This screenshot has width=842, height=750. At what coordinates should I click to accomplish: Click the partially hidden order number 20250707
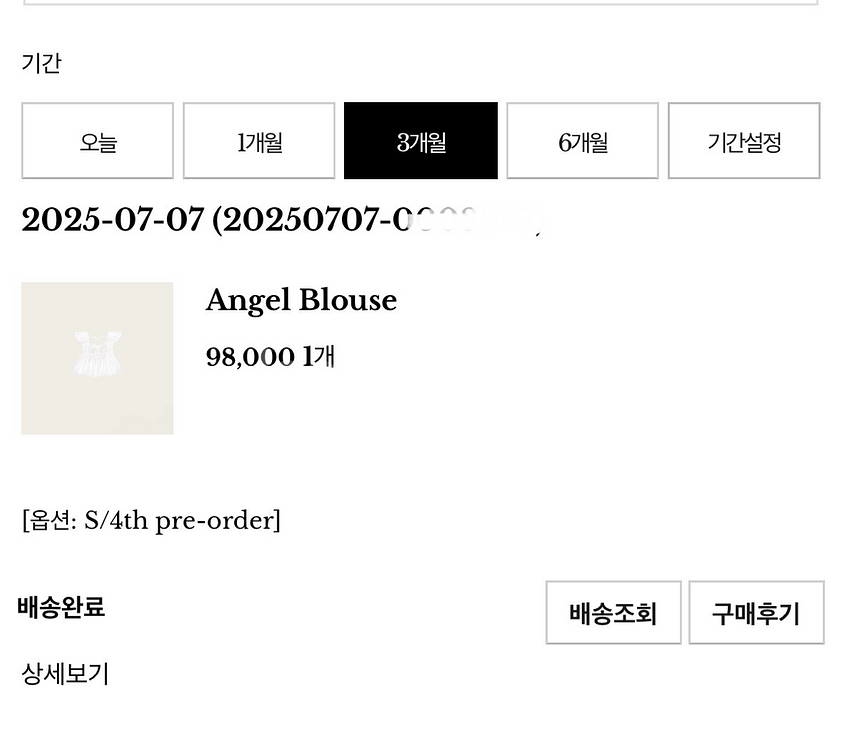pyautogui.click(x=378, y=220)
